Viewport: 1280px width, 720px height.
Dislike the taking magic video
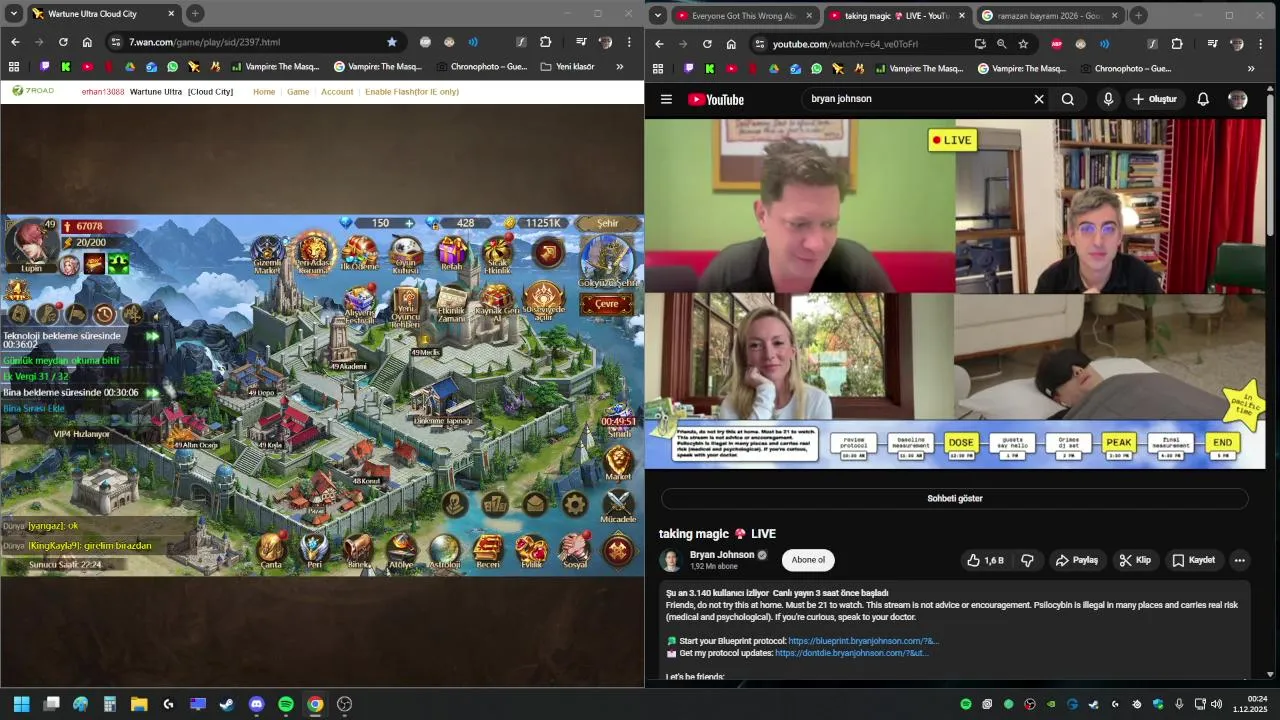click(x=1027, y=560)
